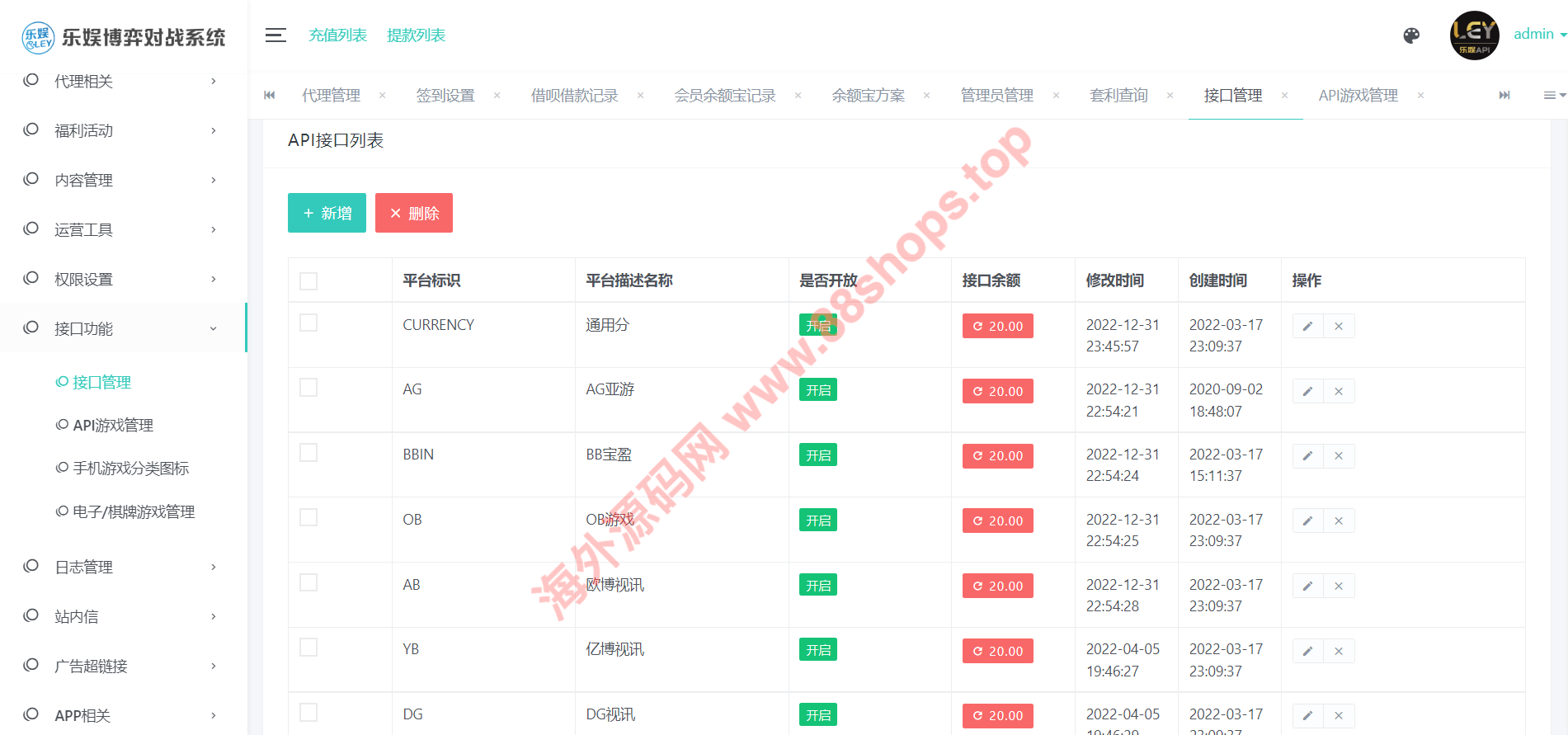
Task: Click the 新增 add button
Action: coord(327,213)
